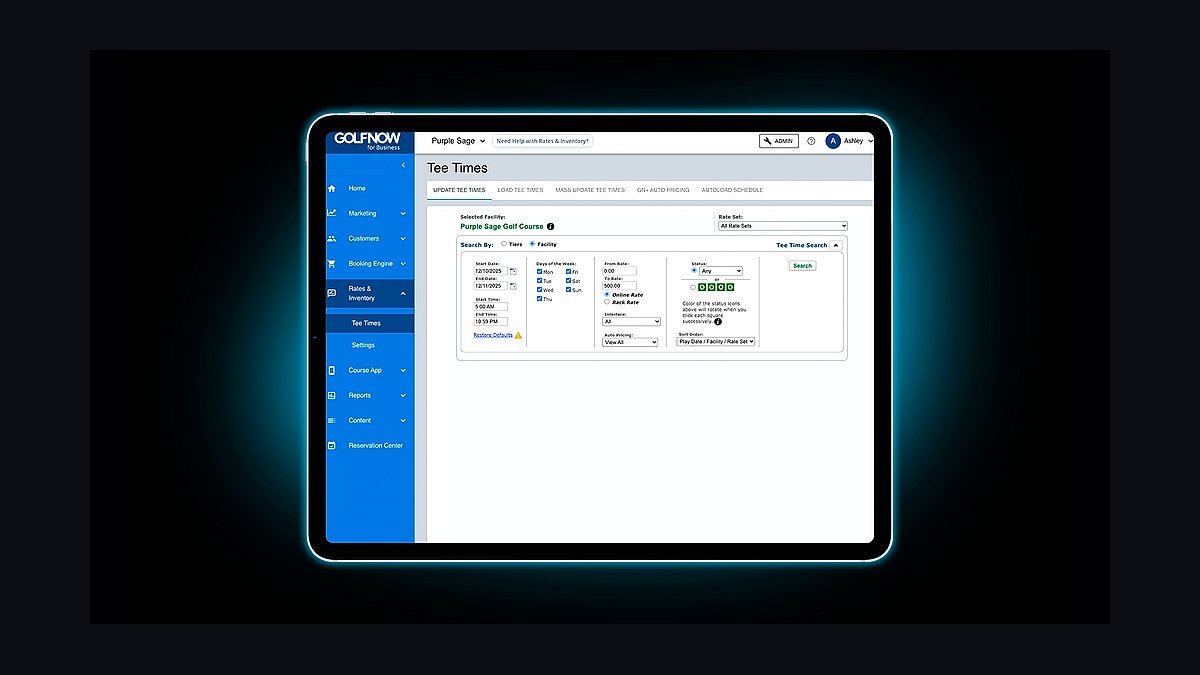Click the first green status square
Image resolution: width=1200 pixels, height=675 pixels.
tap(702, 287)
